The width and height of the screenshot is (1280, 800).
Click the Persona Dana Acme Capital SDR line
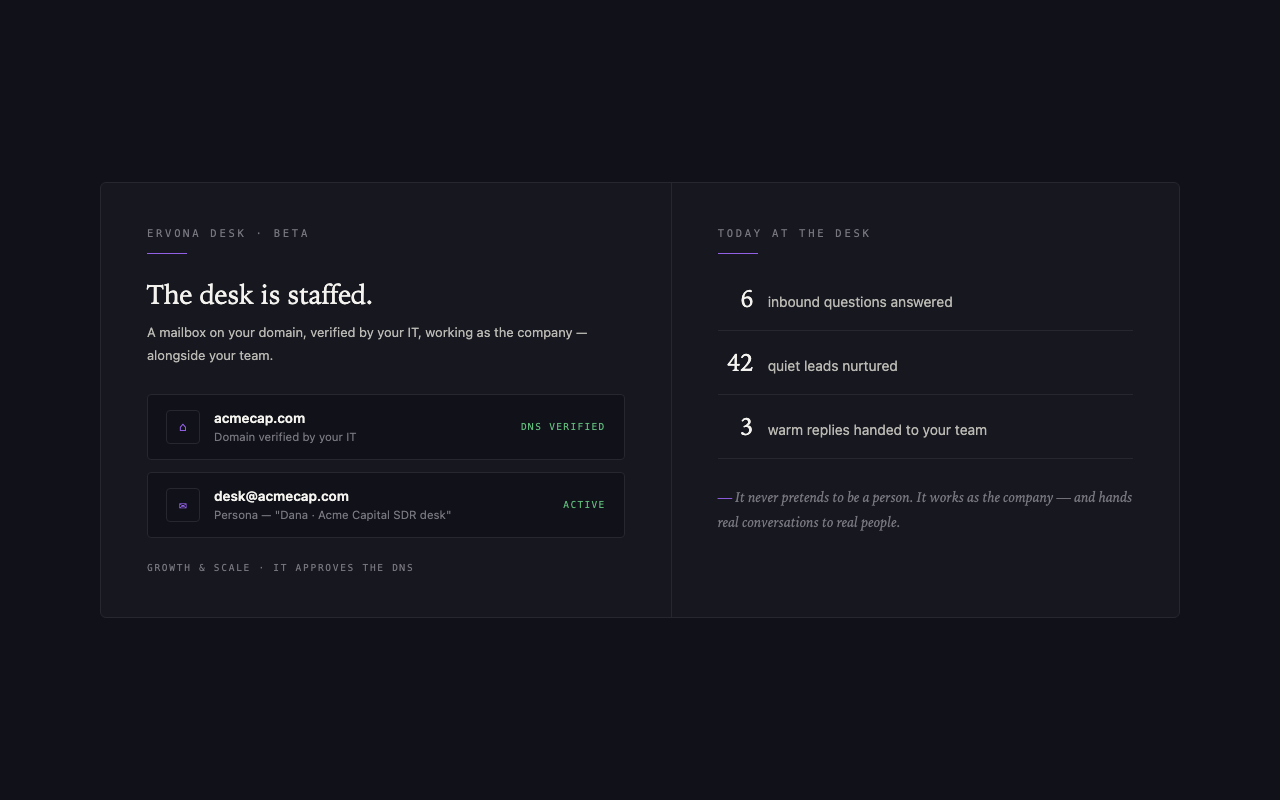(x=332, y=515)
